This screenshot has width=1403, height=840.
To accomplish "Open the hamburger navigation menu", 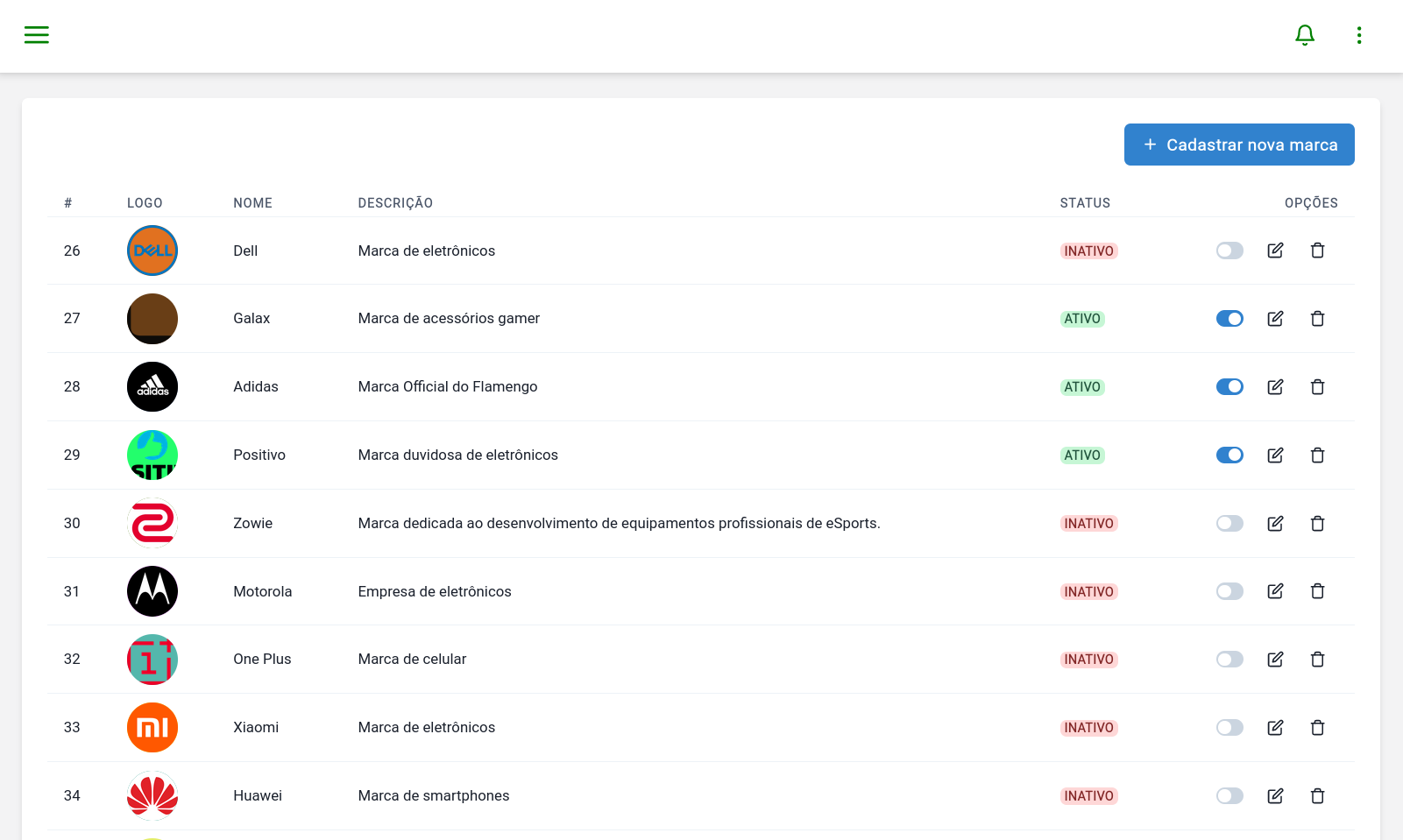I will coord(37,35).
